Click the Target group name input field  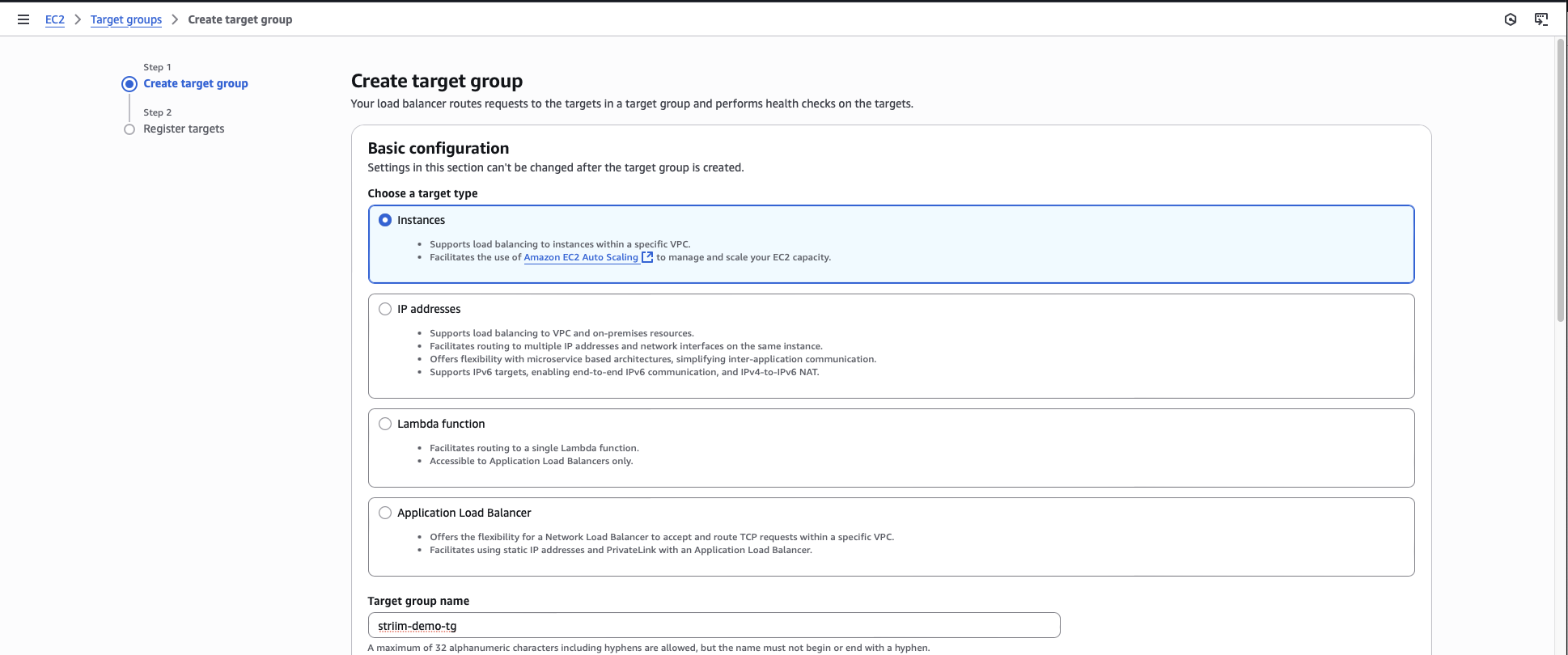click(x=714, y=625)
